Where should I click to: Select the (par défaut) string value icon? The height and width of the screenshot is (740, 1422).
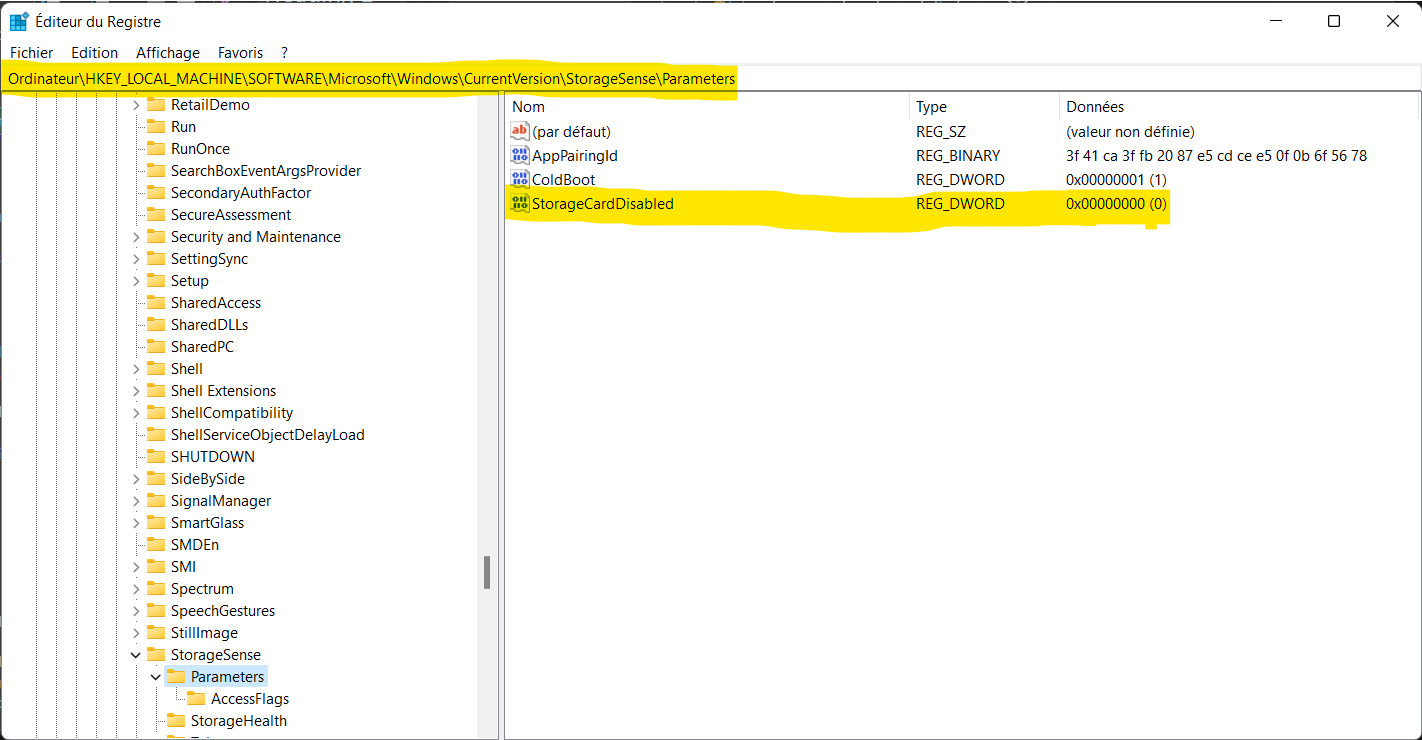point(520,131)
